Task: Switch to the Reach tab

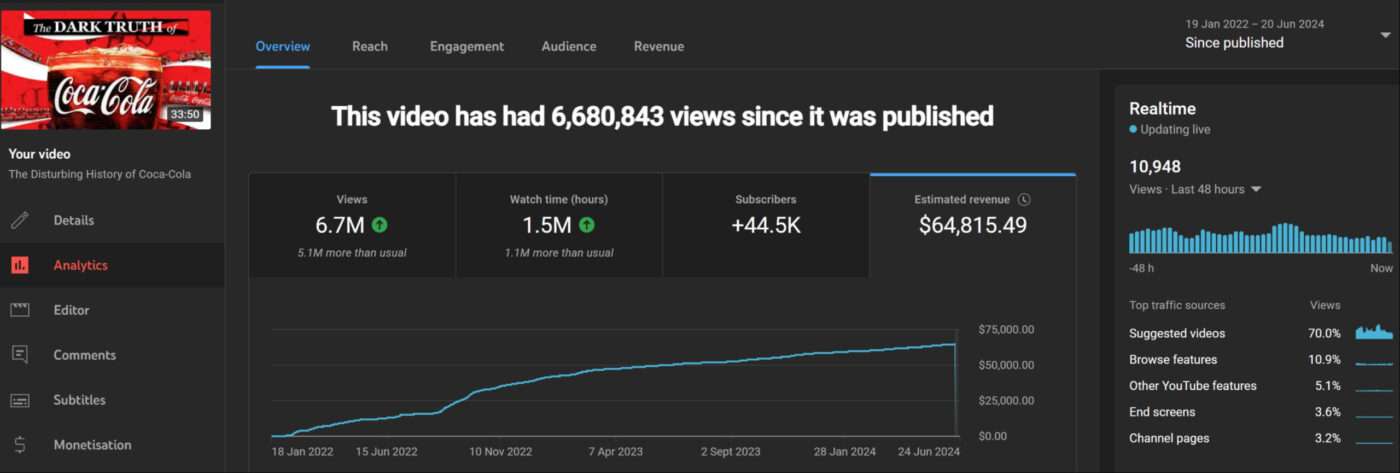Action: point(369,46)
